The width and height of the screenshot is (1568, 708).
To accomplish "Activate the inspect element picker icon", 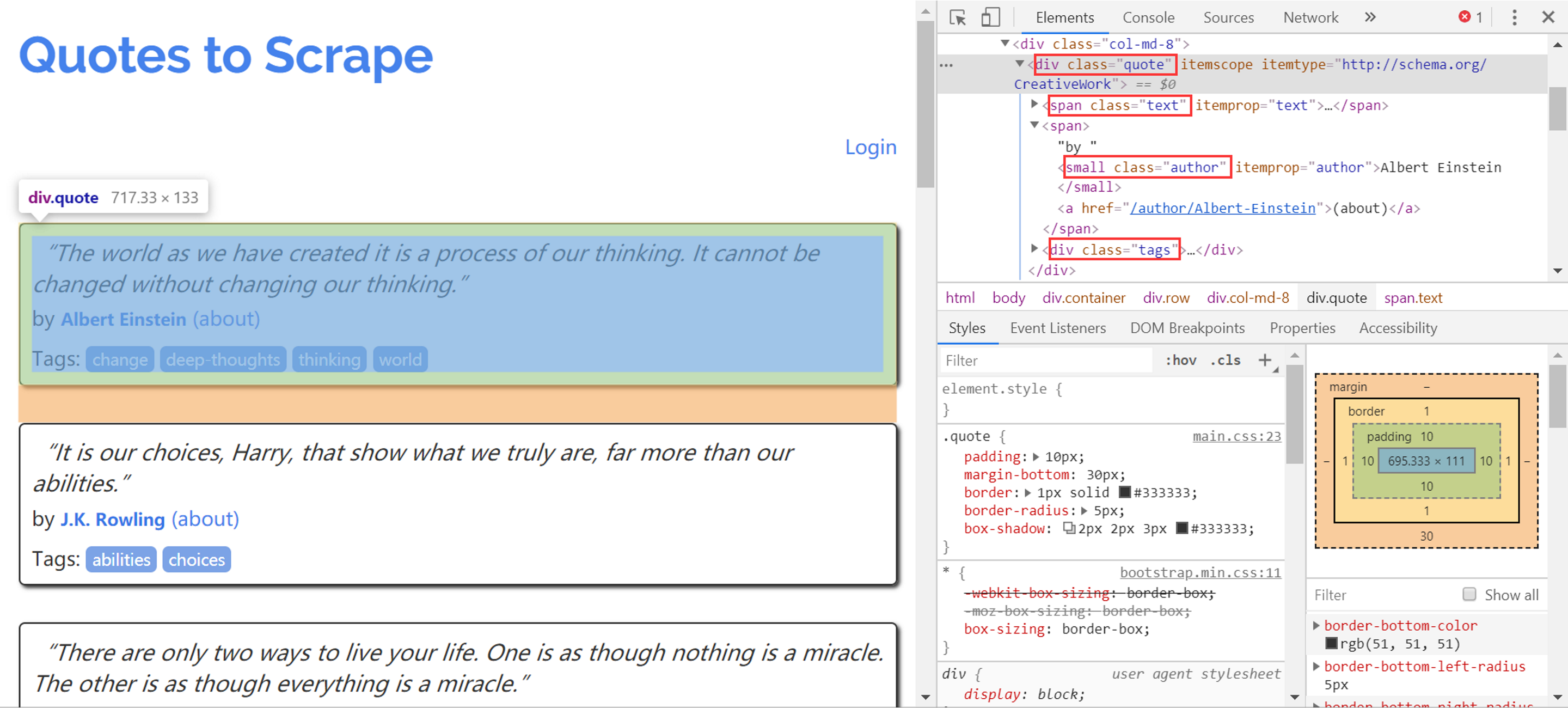I will pos(958,17).
